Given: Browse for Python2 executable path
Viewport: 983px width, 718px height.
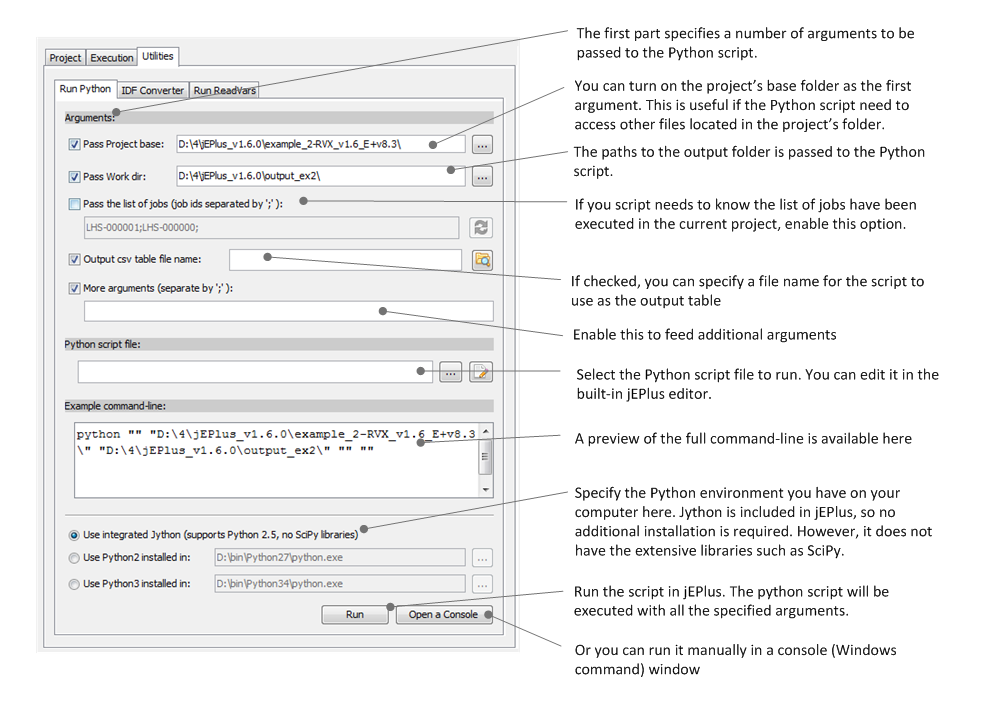Looking at the screenshot, I should pyautogui.click(x=482, y=557).
